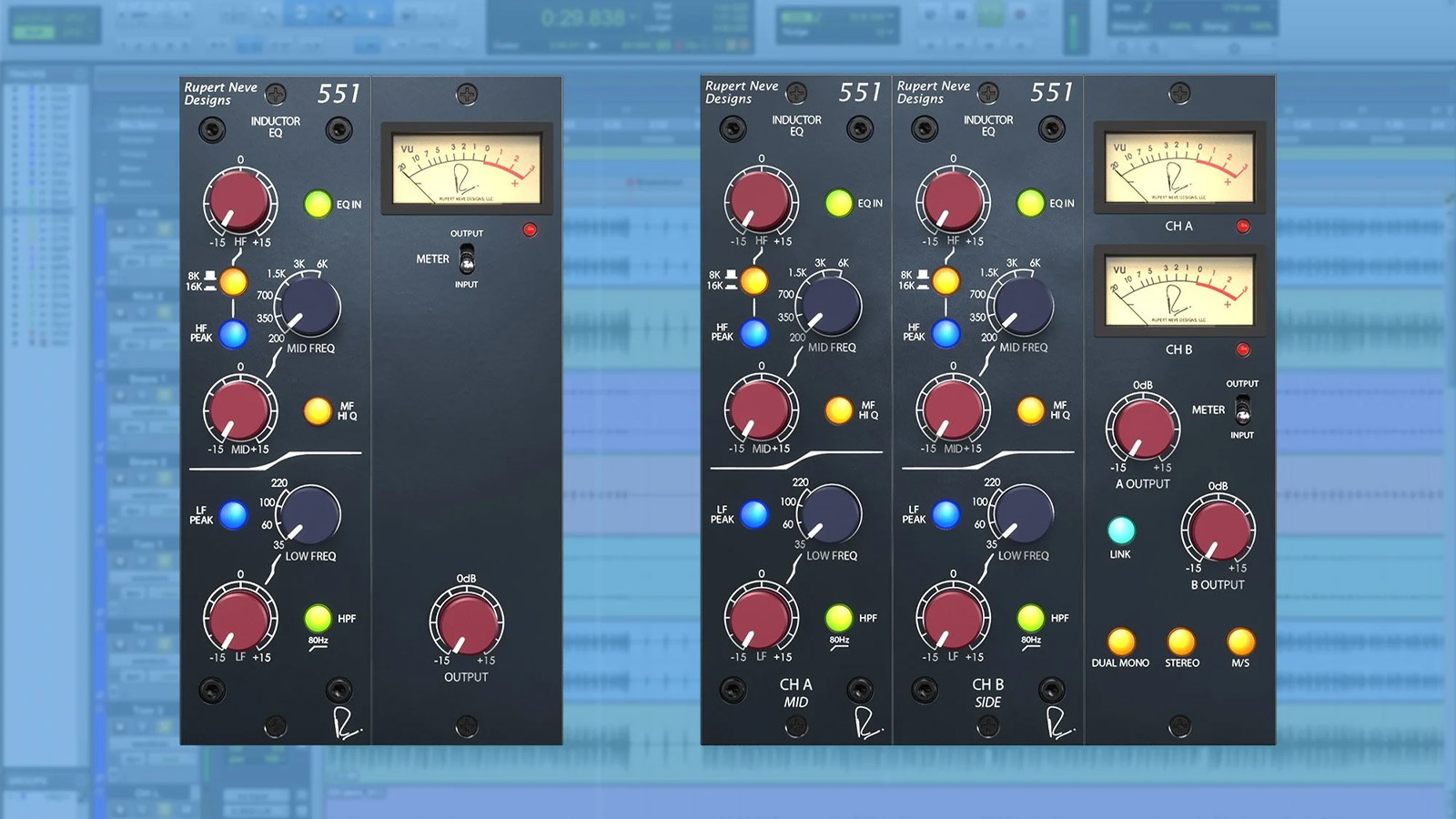Enable HF PEAK on CH A MID strip
Image resolution: width=1456 pixels, height=819 pixels.
click(x=754, y=334)
